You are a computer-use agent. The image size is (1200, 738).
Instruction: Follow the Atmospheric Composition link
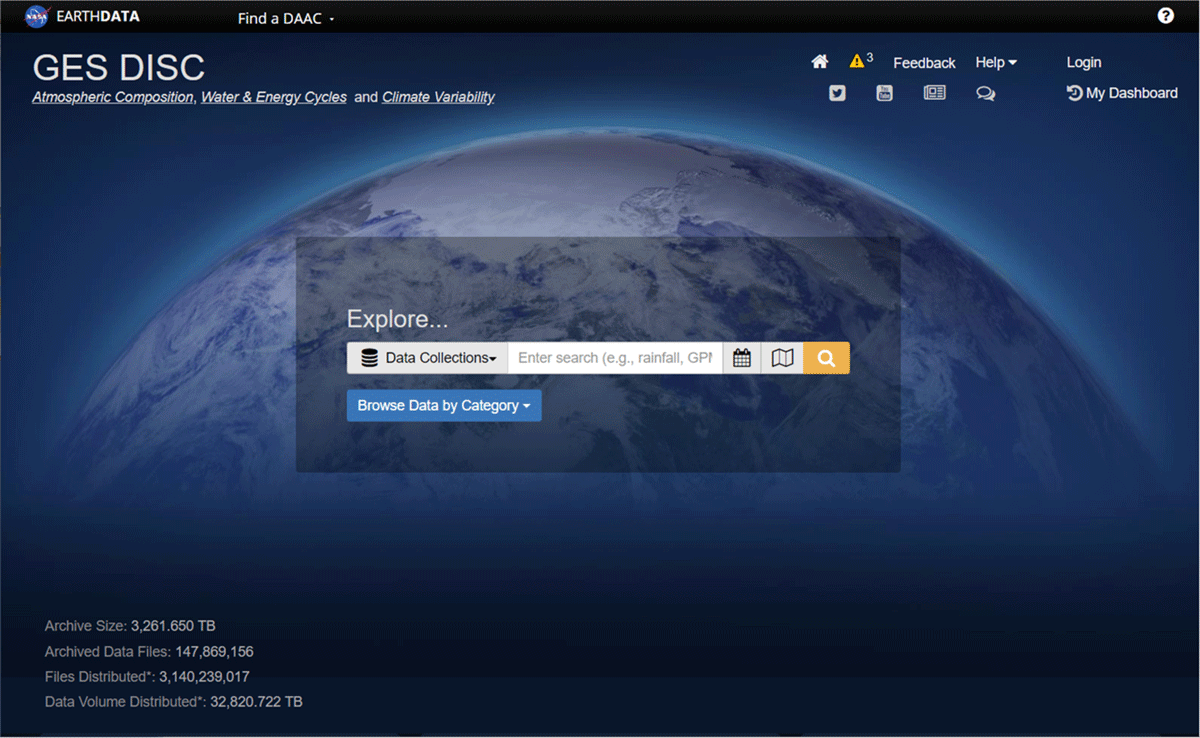pyautogui.click(x=112, y=97)
